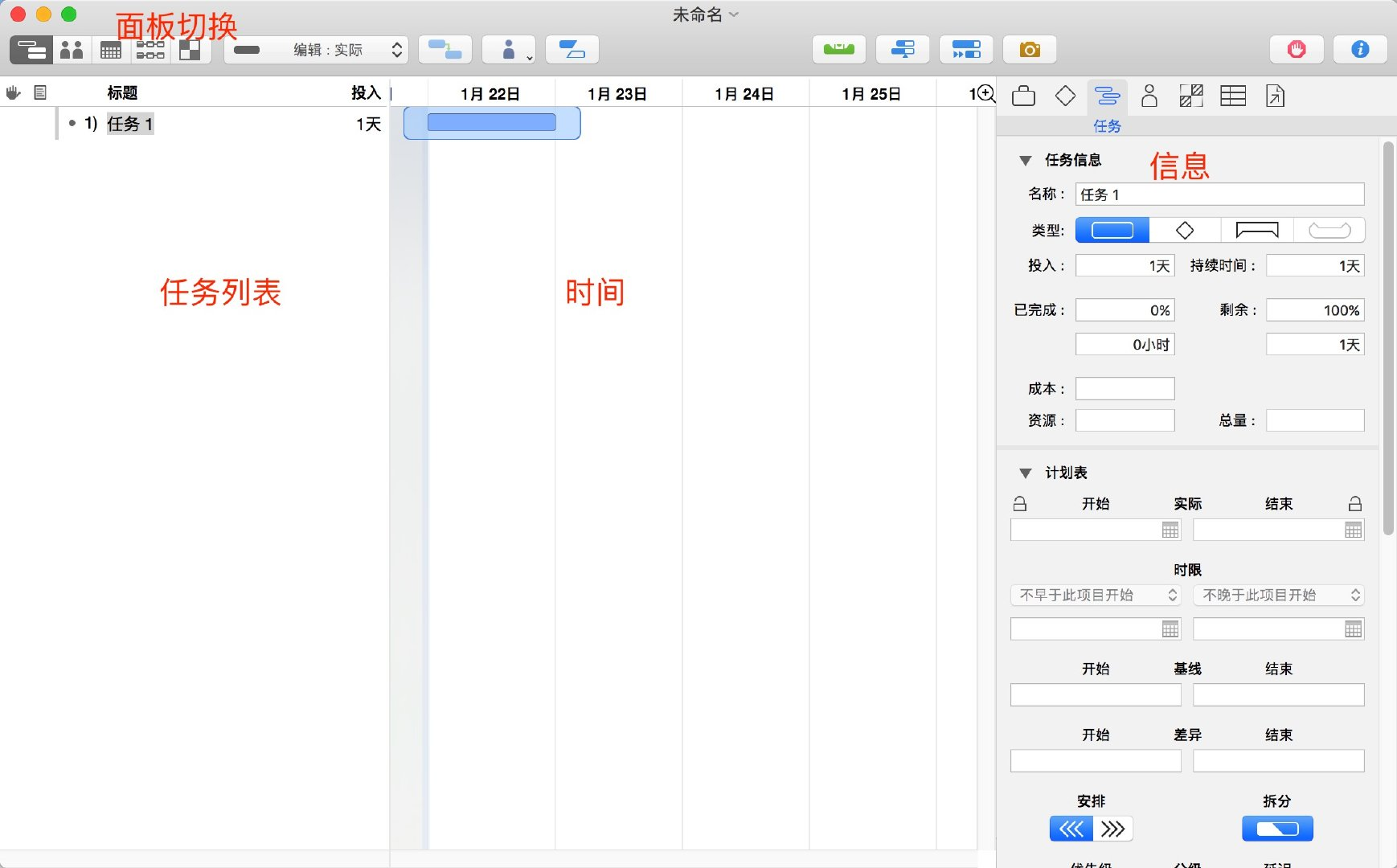Click the 标题 column header
This screenshot has width=1397, height=868.
coord(123,93)
